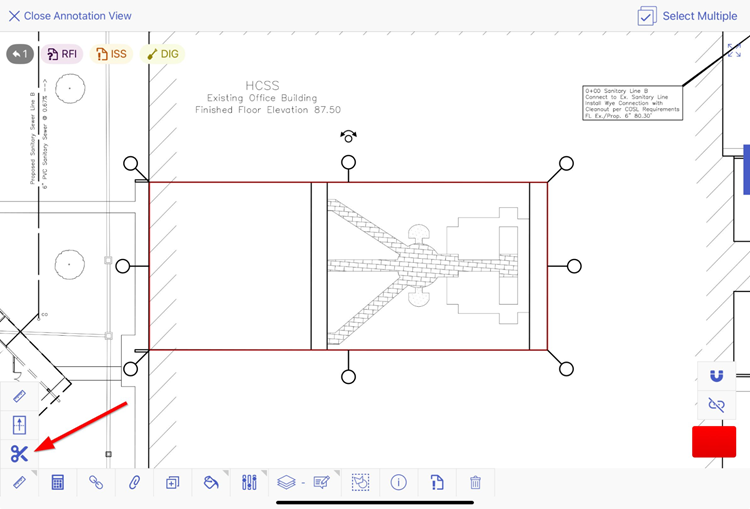Click the paperclip attachment icon
This screenshot has width=750, height=509.
[x=134, y=482]
